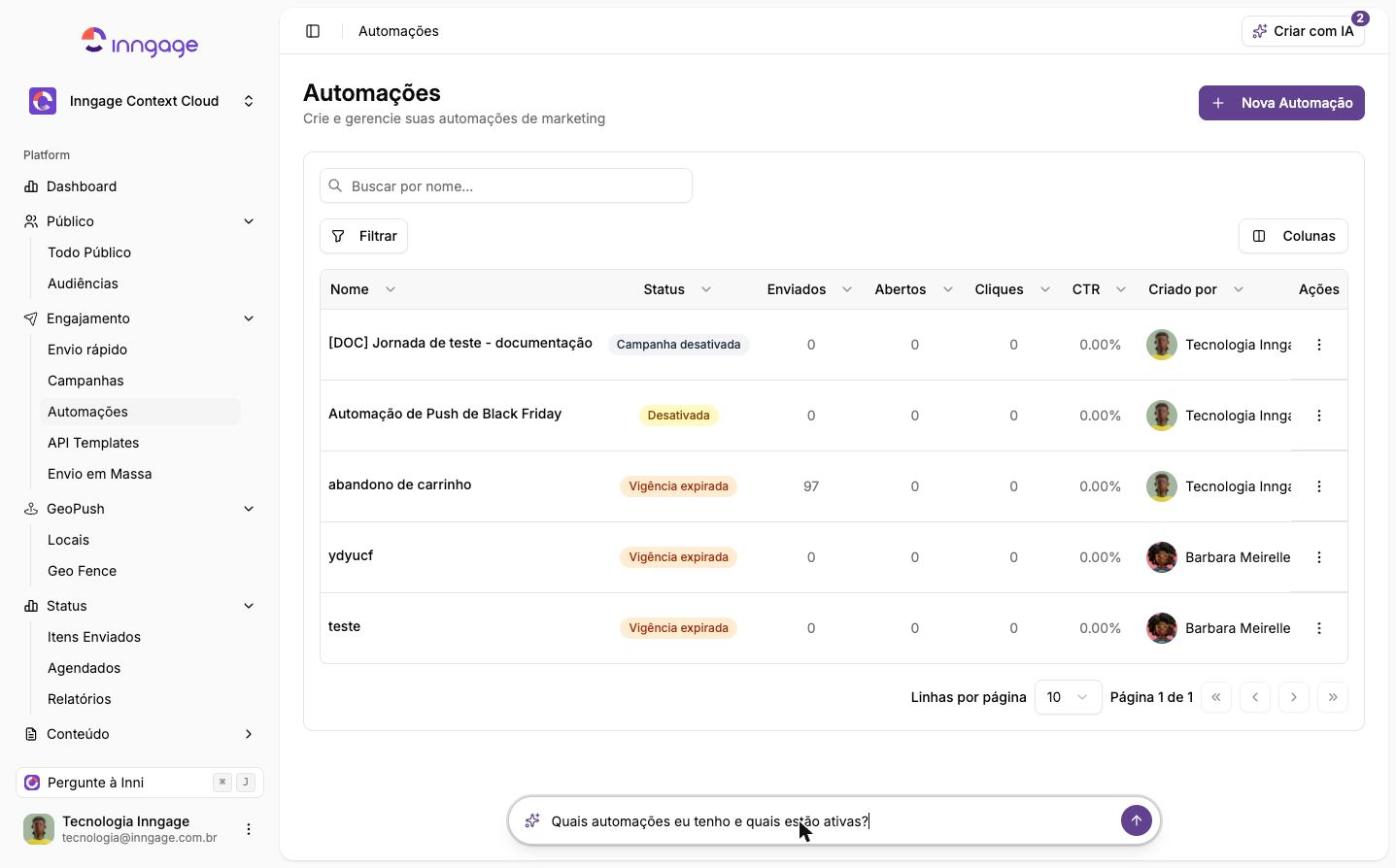Go to Dashboard menu item

(x=82, y=186)
